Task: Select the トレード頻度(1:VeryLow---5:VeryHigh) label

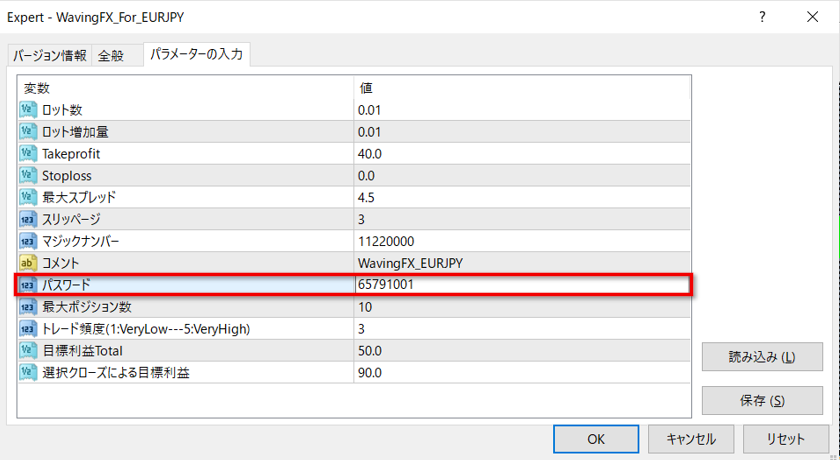Action: point(146,329)
